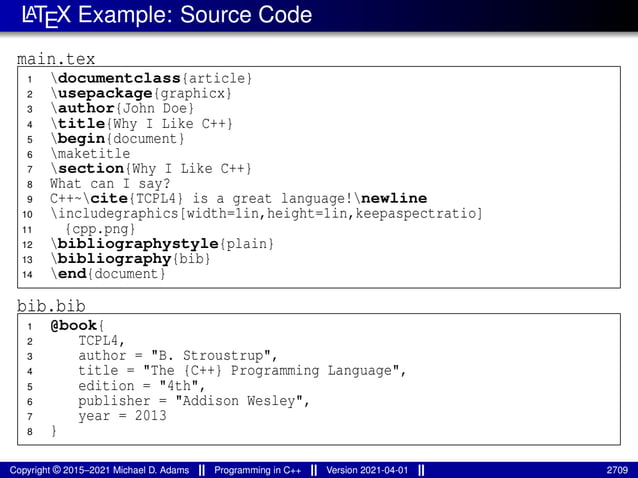This screenshot has width=638, height=478.
Task: Click the line 'publisher = "Addison Wesley"'
Action: pyautogui.click(x=194, y=401)
